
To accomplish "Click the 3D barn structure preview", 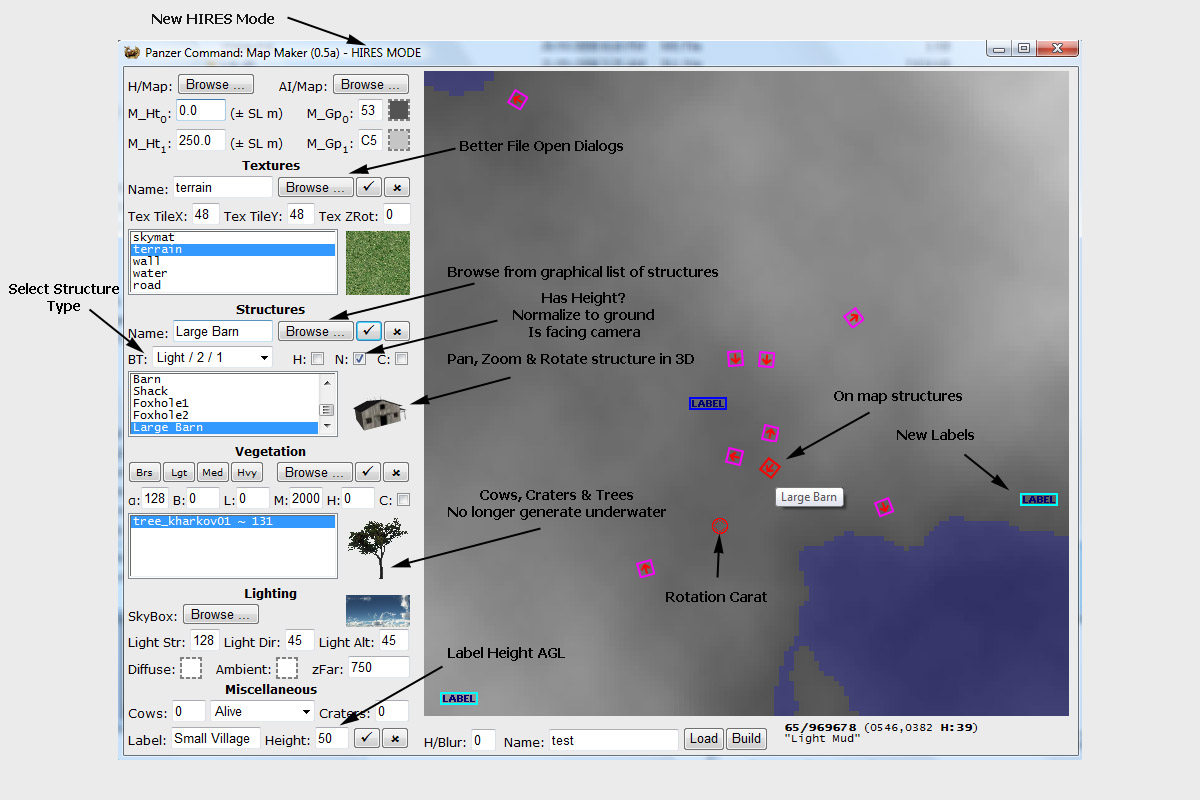I will click(x=378, y=411).
